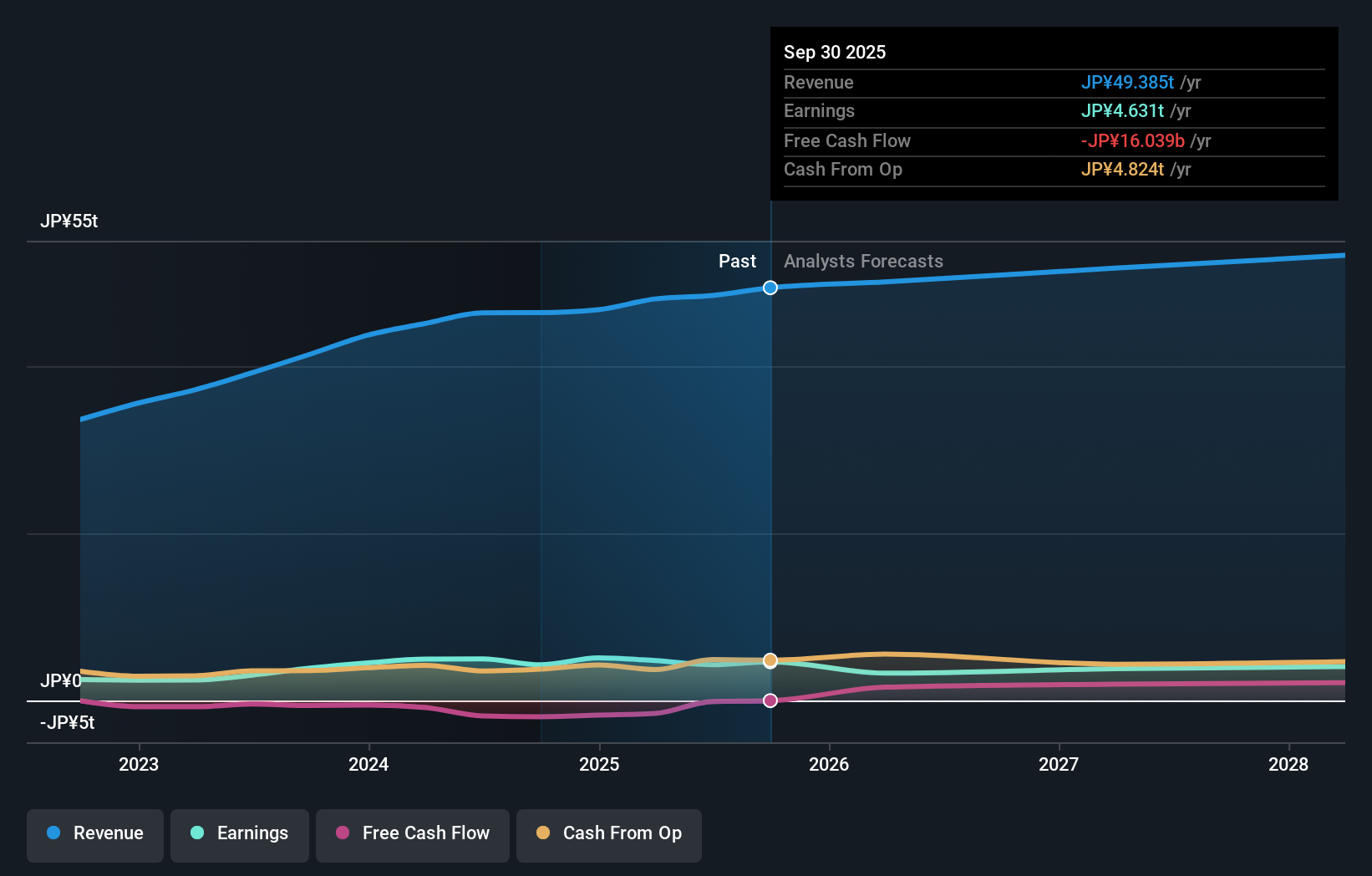This screenshot has width=1372, height=876.
Task: Select the Revenue data point marker on chart
Action: point(770,288)
